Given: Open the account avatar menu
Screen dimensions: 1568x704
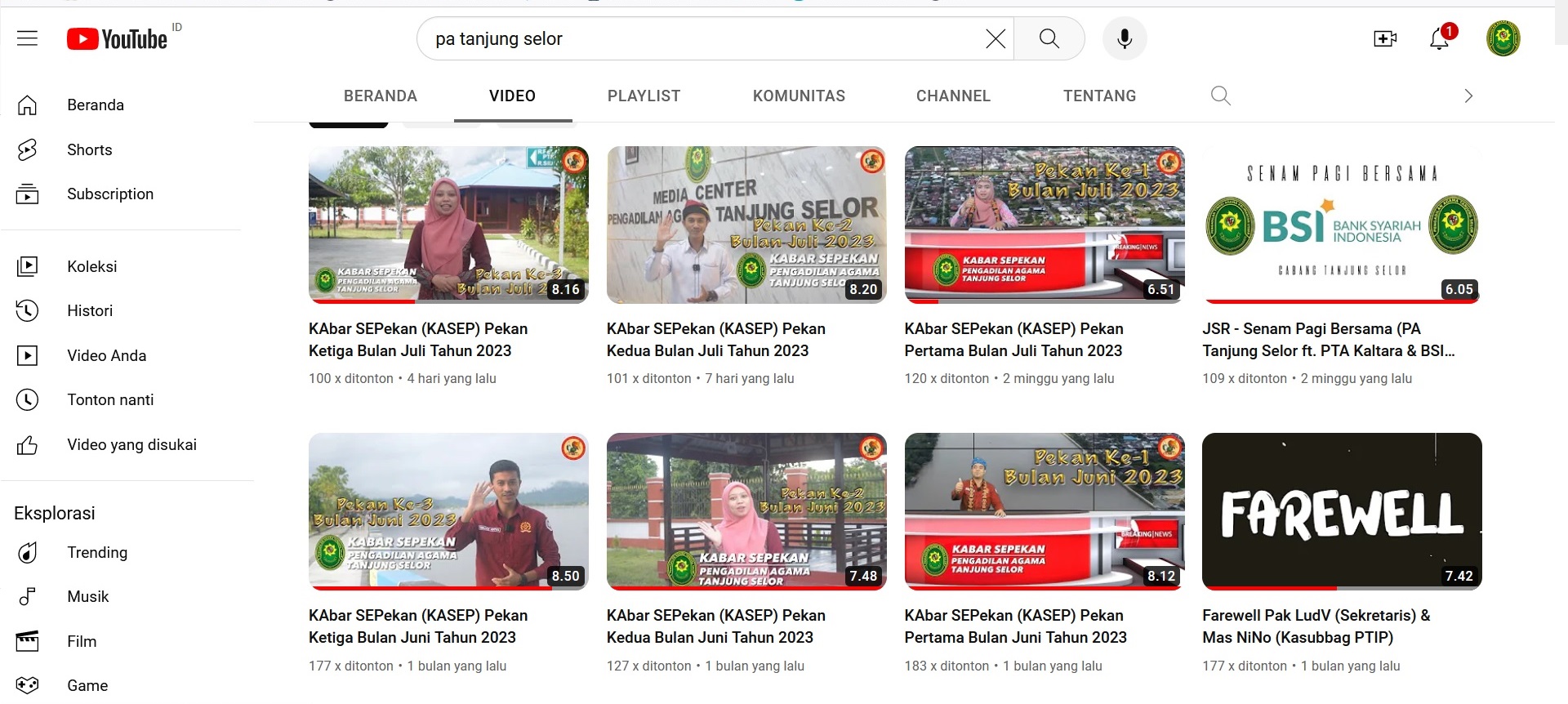Looking at the screenshot, I should [1503, 38].
